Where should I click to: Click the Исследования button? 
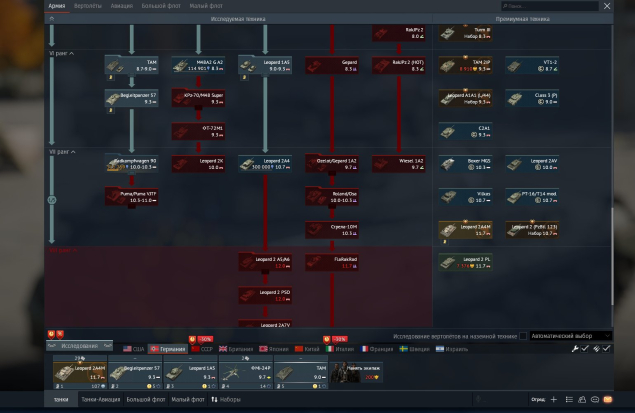(79, 346)
